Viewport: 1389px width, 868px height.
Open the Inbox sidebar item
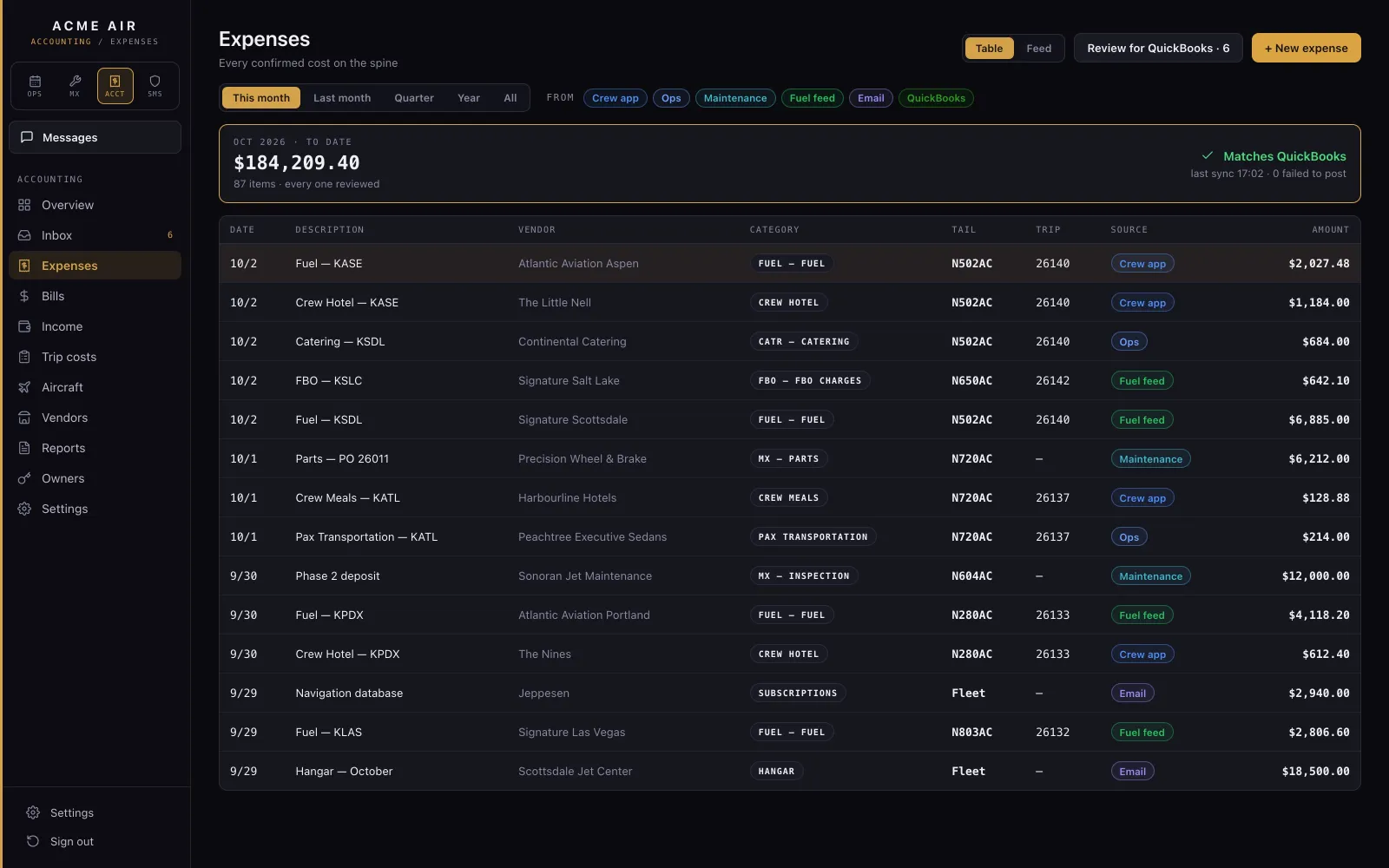[95, 235]
